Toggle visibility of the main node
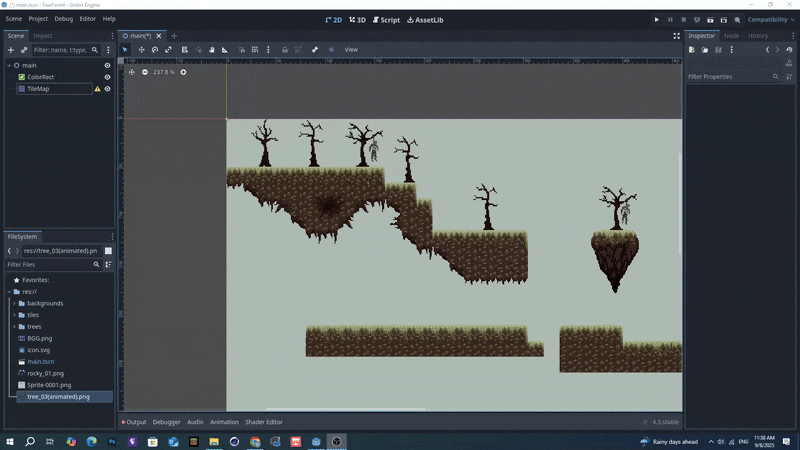 click(108, 65)
